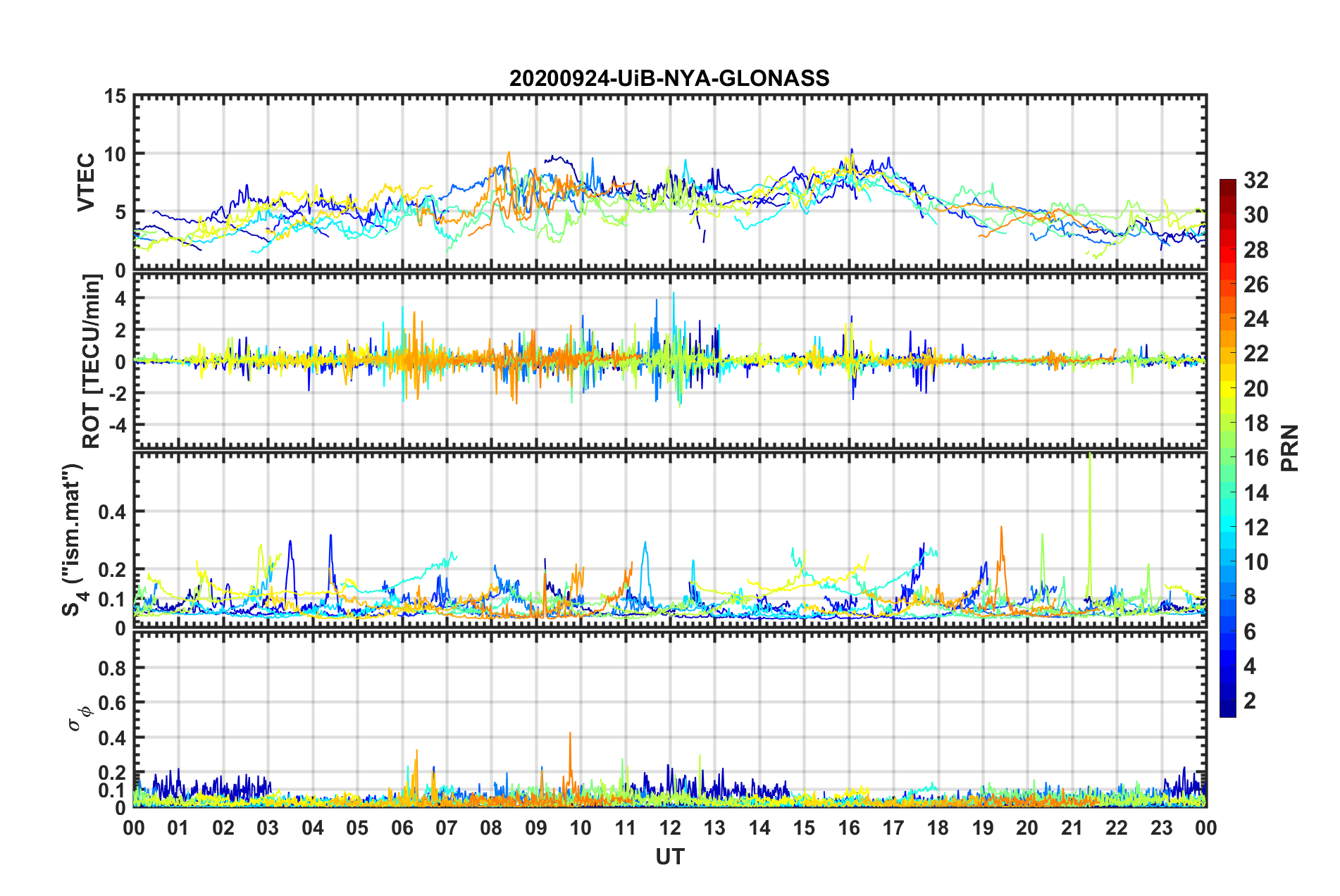
Task: Click the x-axis tick label 12
Action: [x=670, y=828]
